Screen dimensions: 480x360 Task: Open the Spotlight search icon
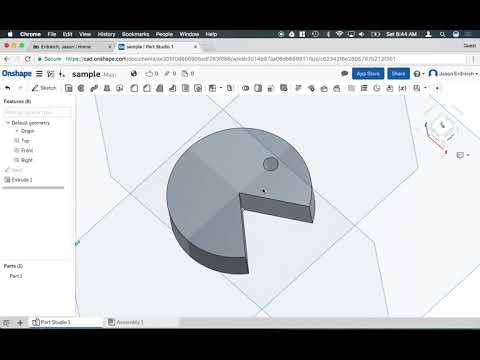[x=442, y=34]
